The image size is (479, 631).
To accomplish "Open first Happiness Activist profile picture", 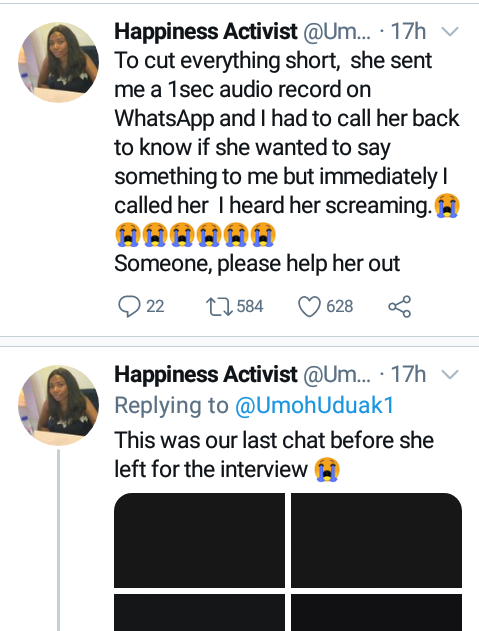I will pos(58,62).
